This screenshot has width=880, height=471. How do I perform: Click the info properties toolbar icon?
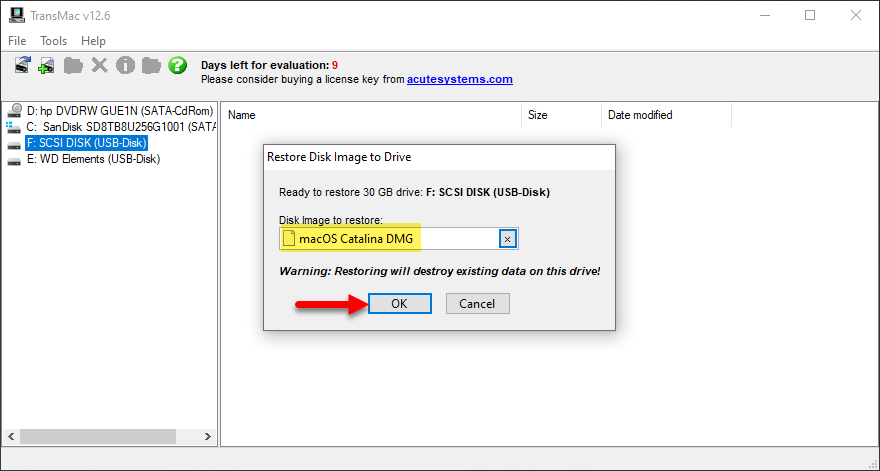(x=125, y=65)
